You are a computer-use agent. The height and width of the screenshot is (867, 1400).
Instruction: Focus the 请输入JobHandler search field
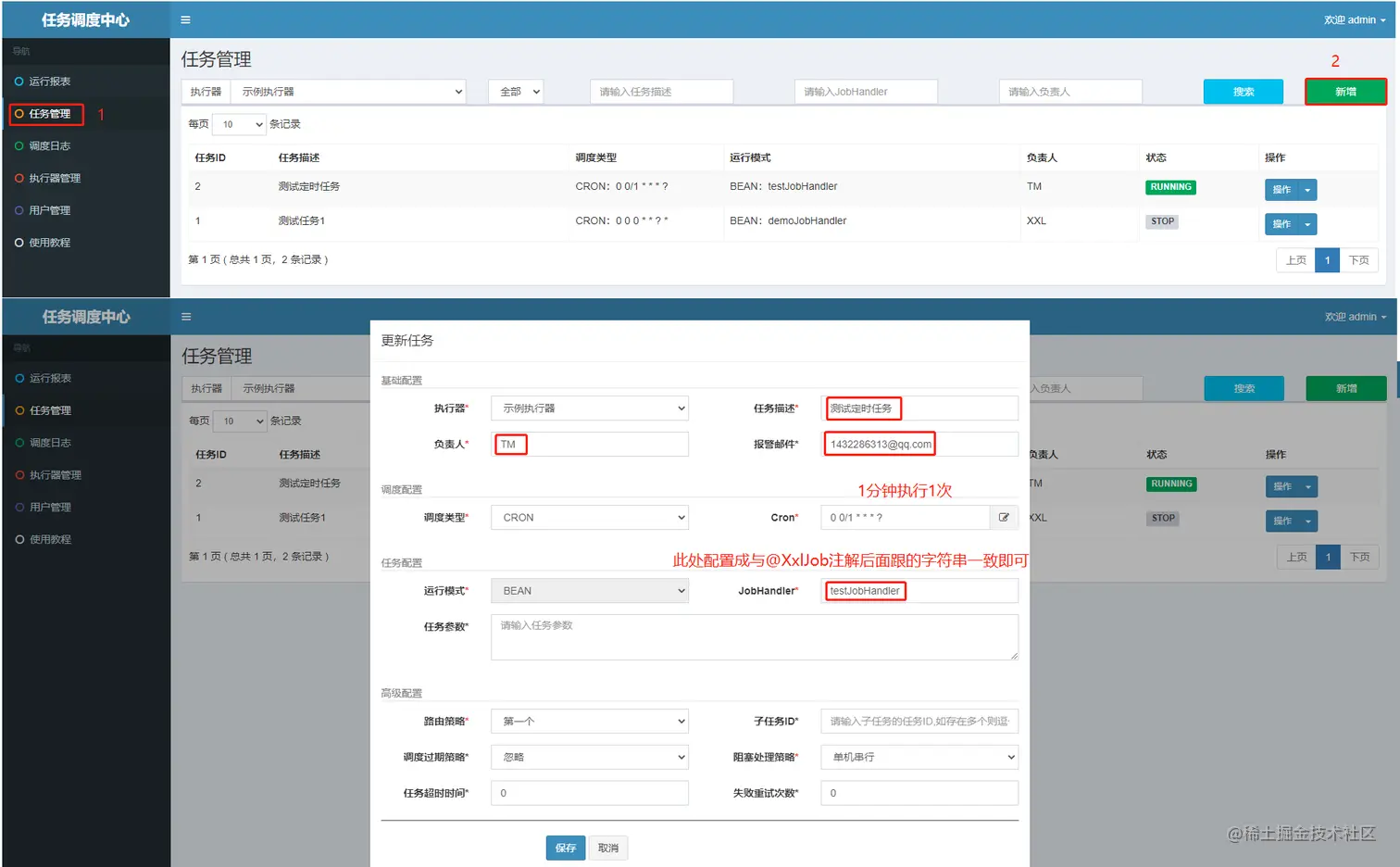tap(866, 92)
